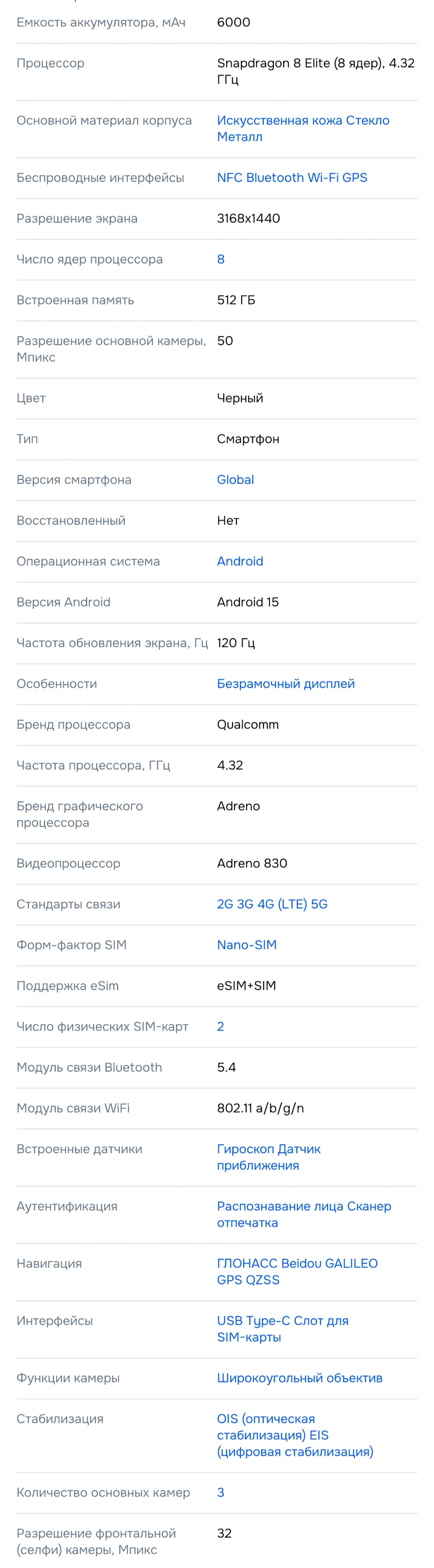Select the 5G network standard link
This screenshot has width=434, height=1568.
(x=319, y=904)
